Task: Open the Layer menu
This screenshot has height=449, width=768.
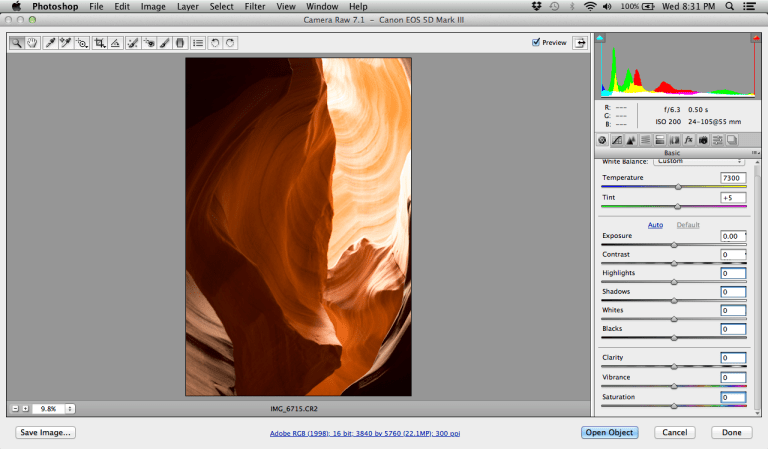Action: [x=189, y=7]
